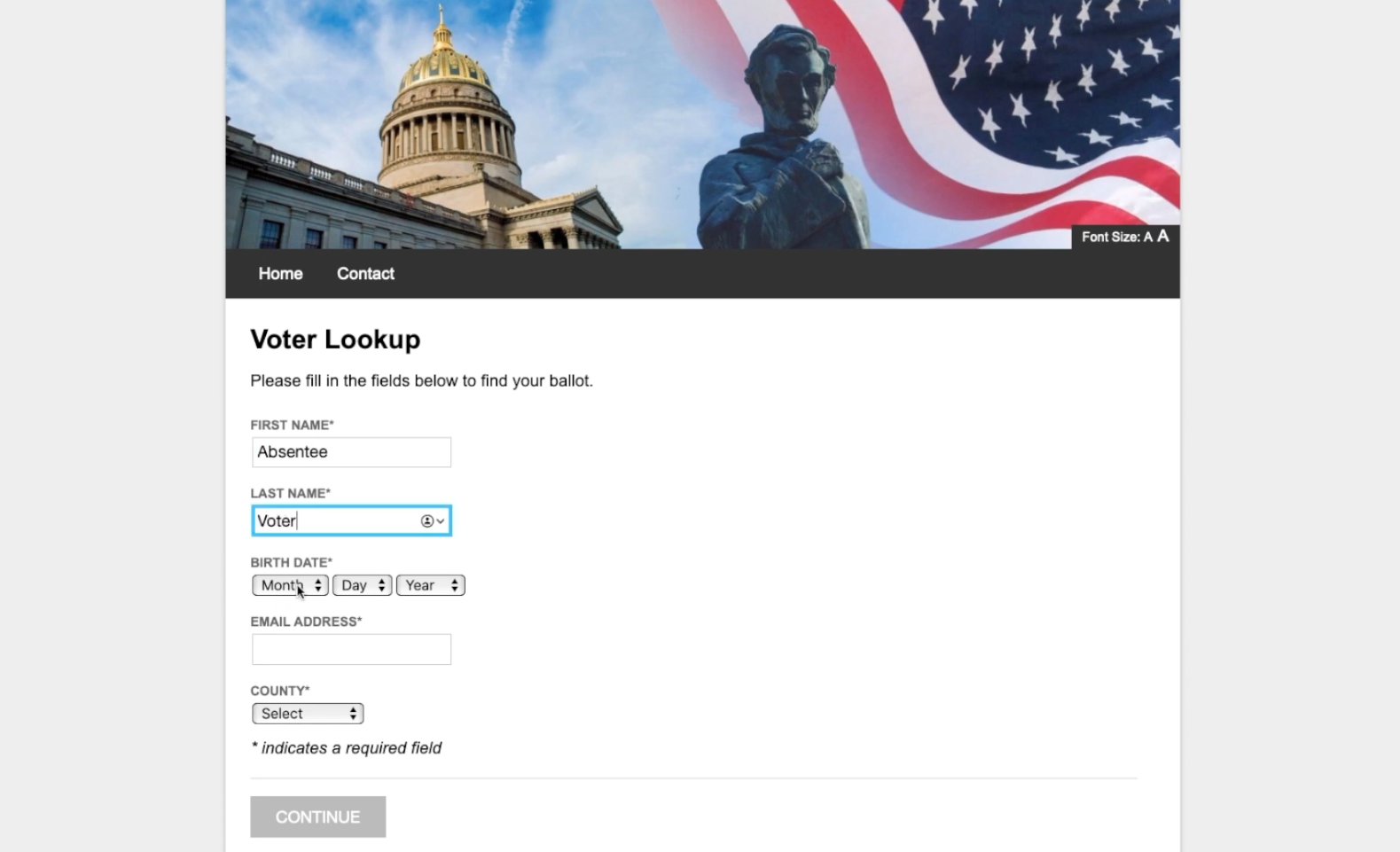
Task: Click the COUNTY* label
Action: [x=279, y=691]
